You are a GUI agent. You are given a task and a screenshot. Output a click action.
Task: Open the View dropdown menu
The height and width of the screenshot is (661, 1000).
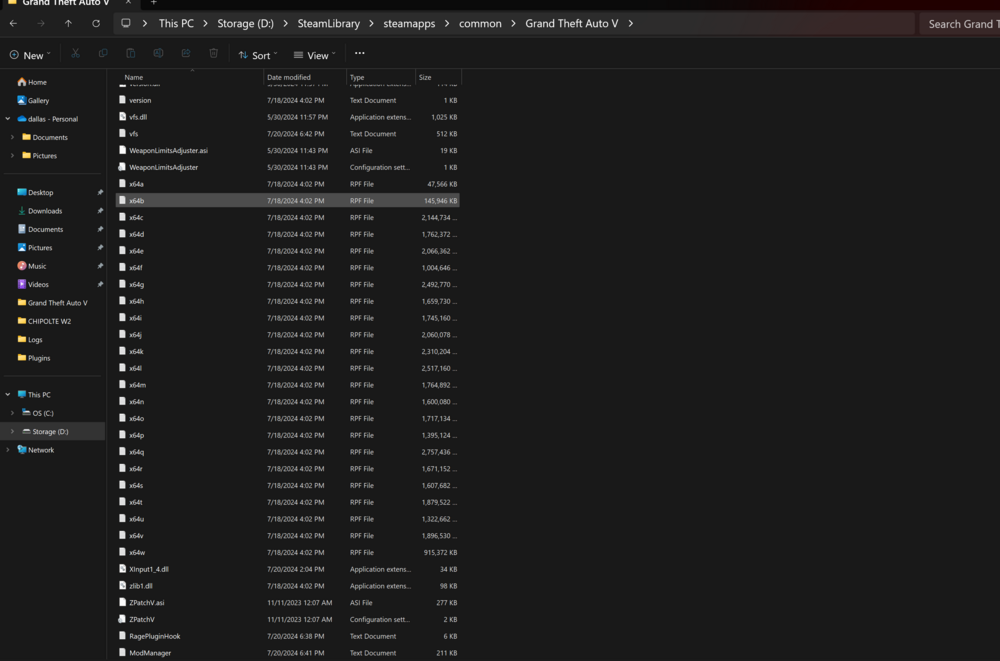314,55
